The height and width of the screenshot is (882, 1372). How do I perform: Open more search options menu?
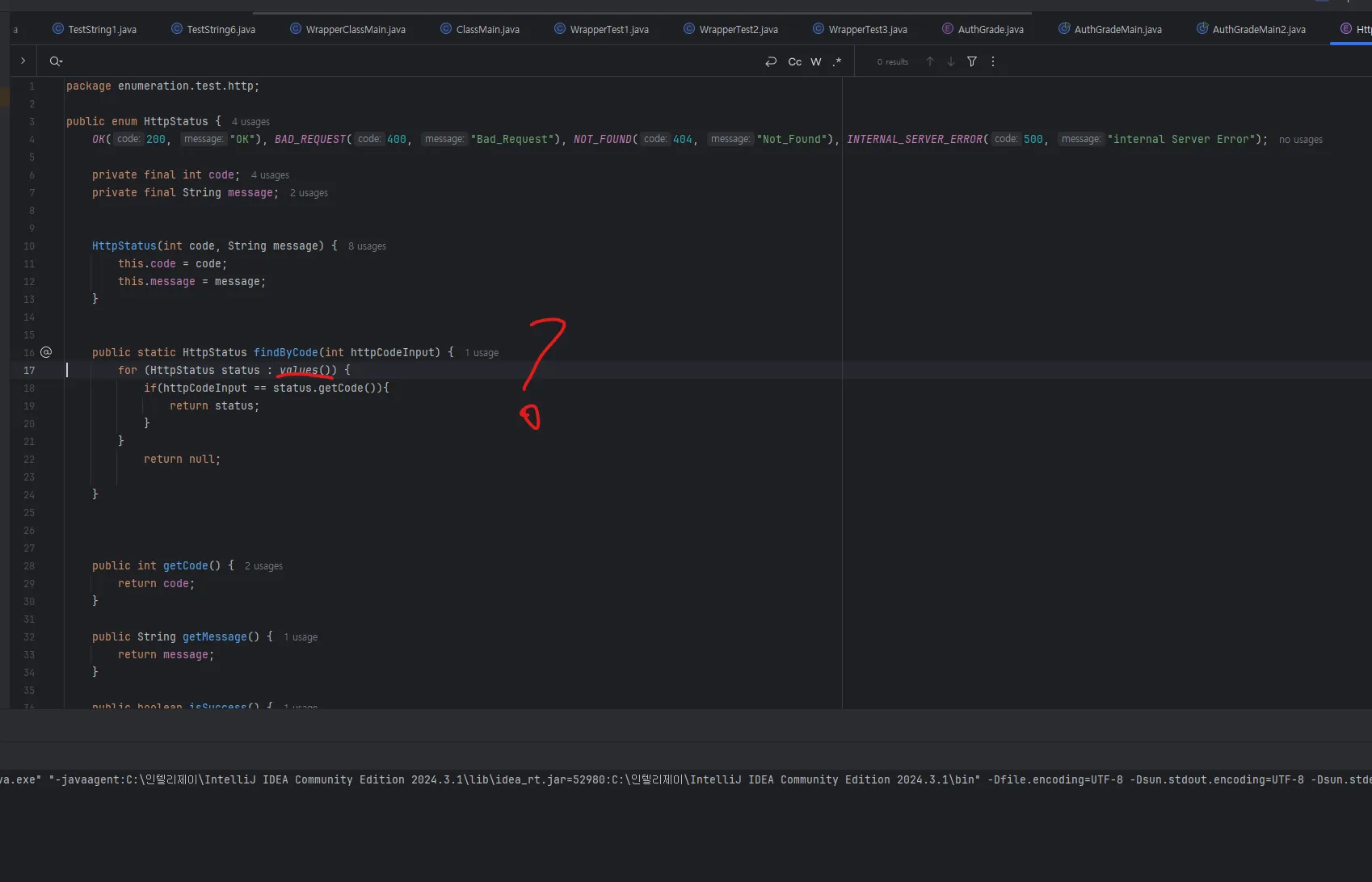pos(993,61)
